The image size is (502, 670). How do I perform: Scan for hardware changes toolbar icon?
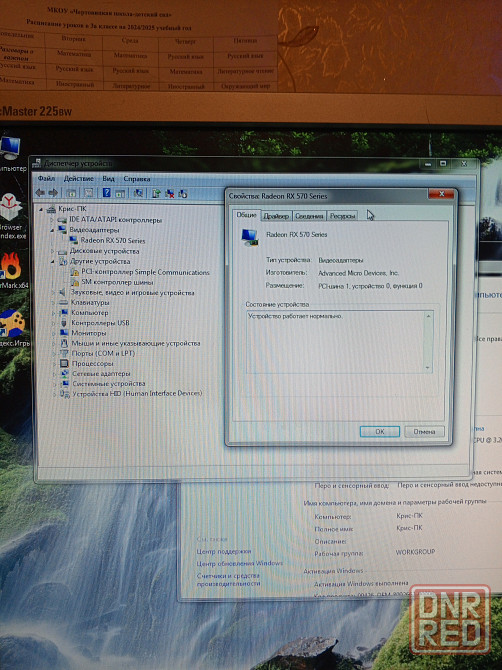pyautogui.click(x=138, y=194)
